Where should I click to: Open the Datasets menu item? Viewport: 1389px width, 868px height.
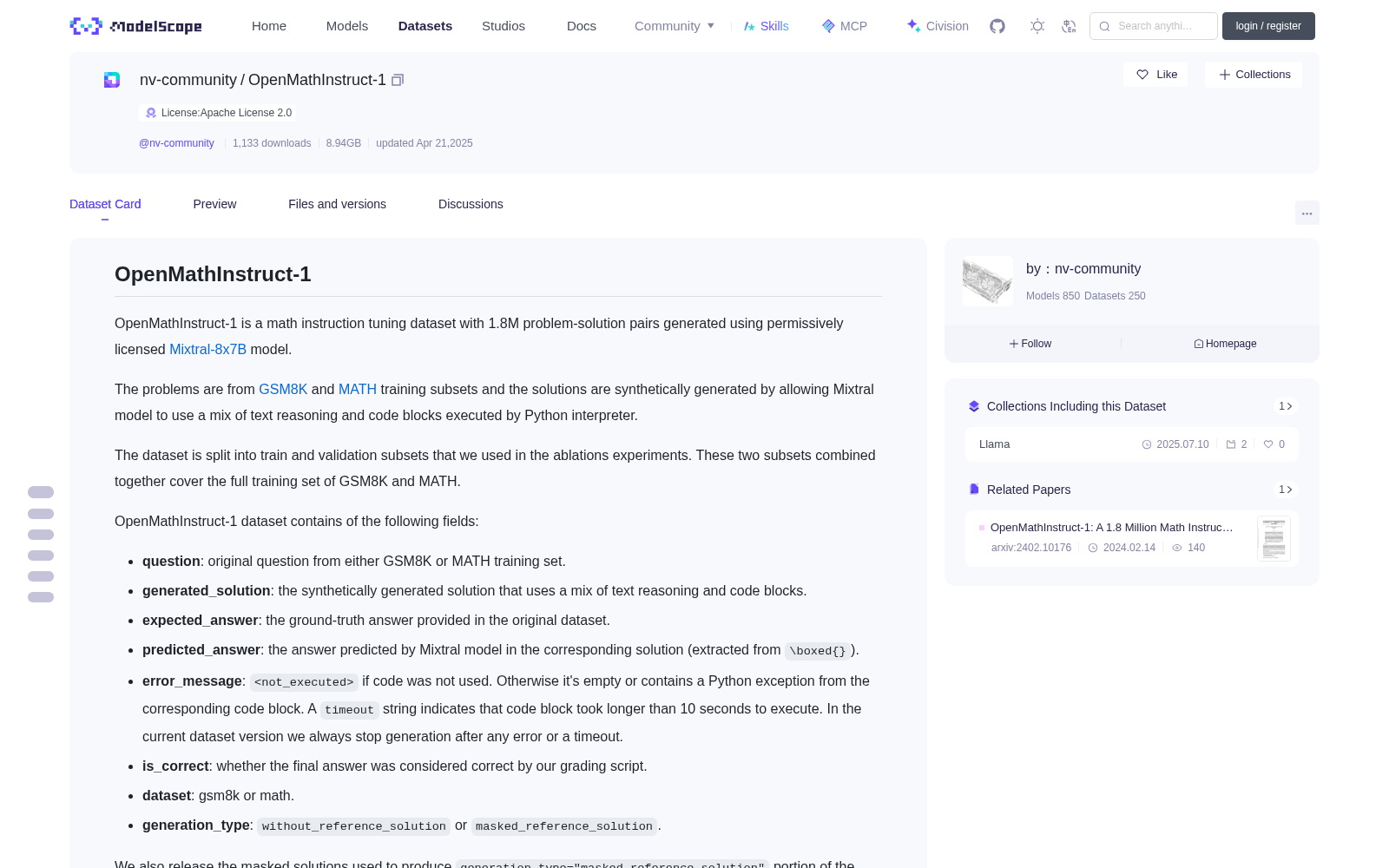pos(425,26)
